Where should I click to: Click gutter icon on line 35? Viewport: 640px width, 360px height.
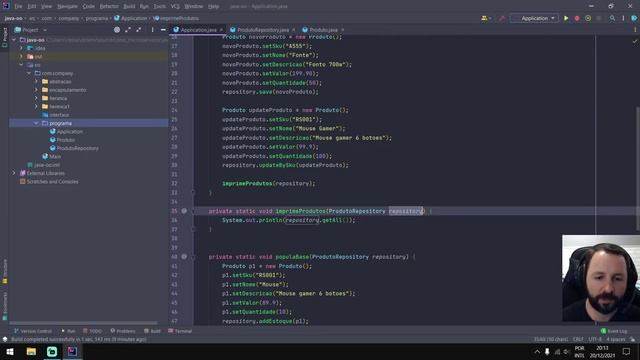[x=184, y=211]
